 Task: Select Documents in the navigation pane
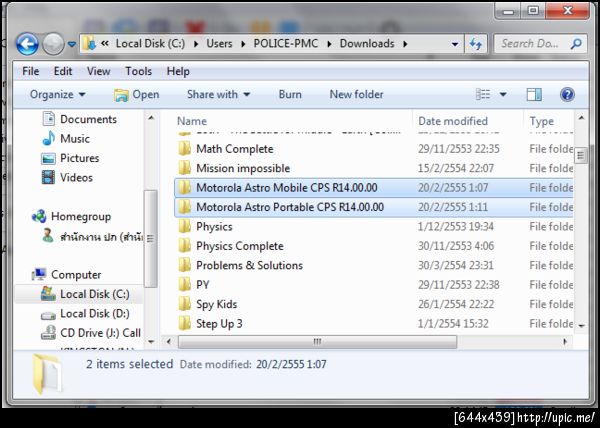pos(79,119)
